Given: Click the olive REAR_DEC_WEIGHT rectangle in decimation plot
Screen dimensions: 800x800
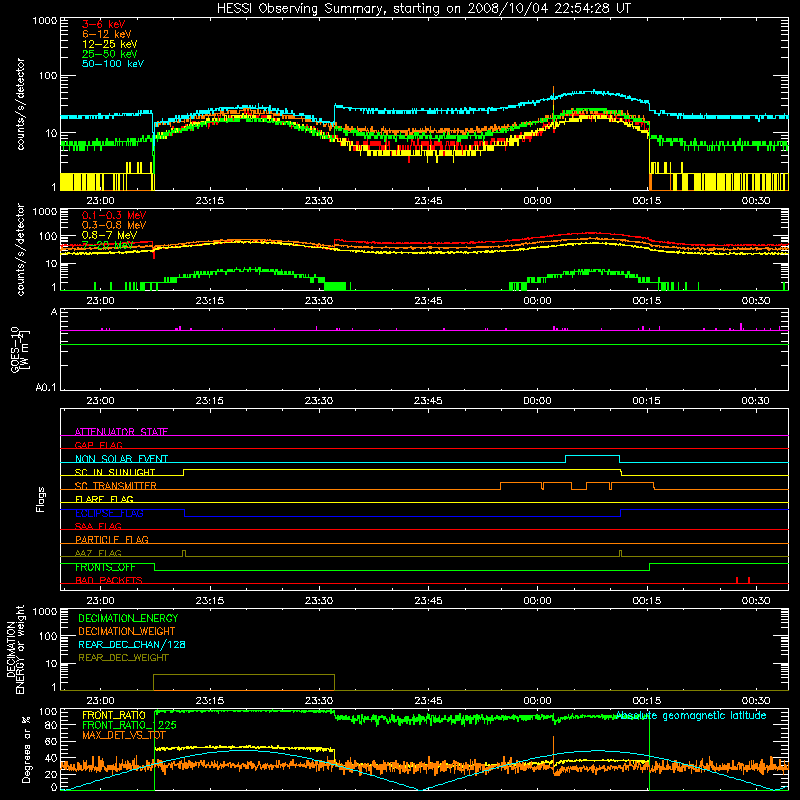Looking at the screenshot, I should click(x=244, y=682).
